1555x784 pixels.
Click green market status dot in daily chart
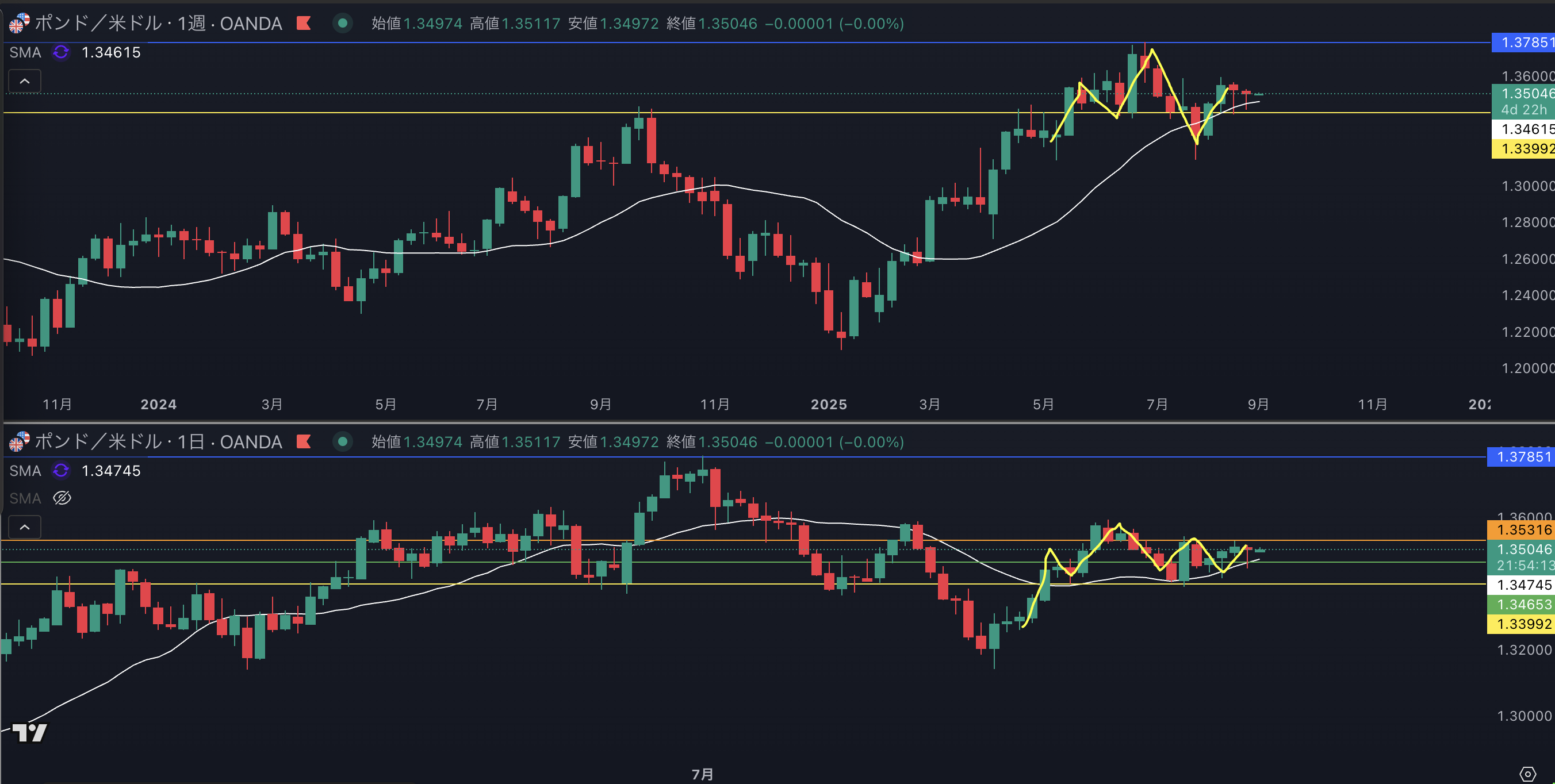(342, 442)
